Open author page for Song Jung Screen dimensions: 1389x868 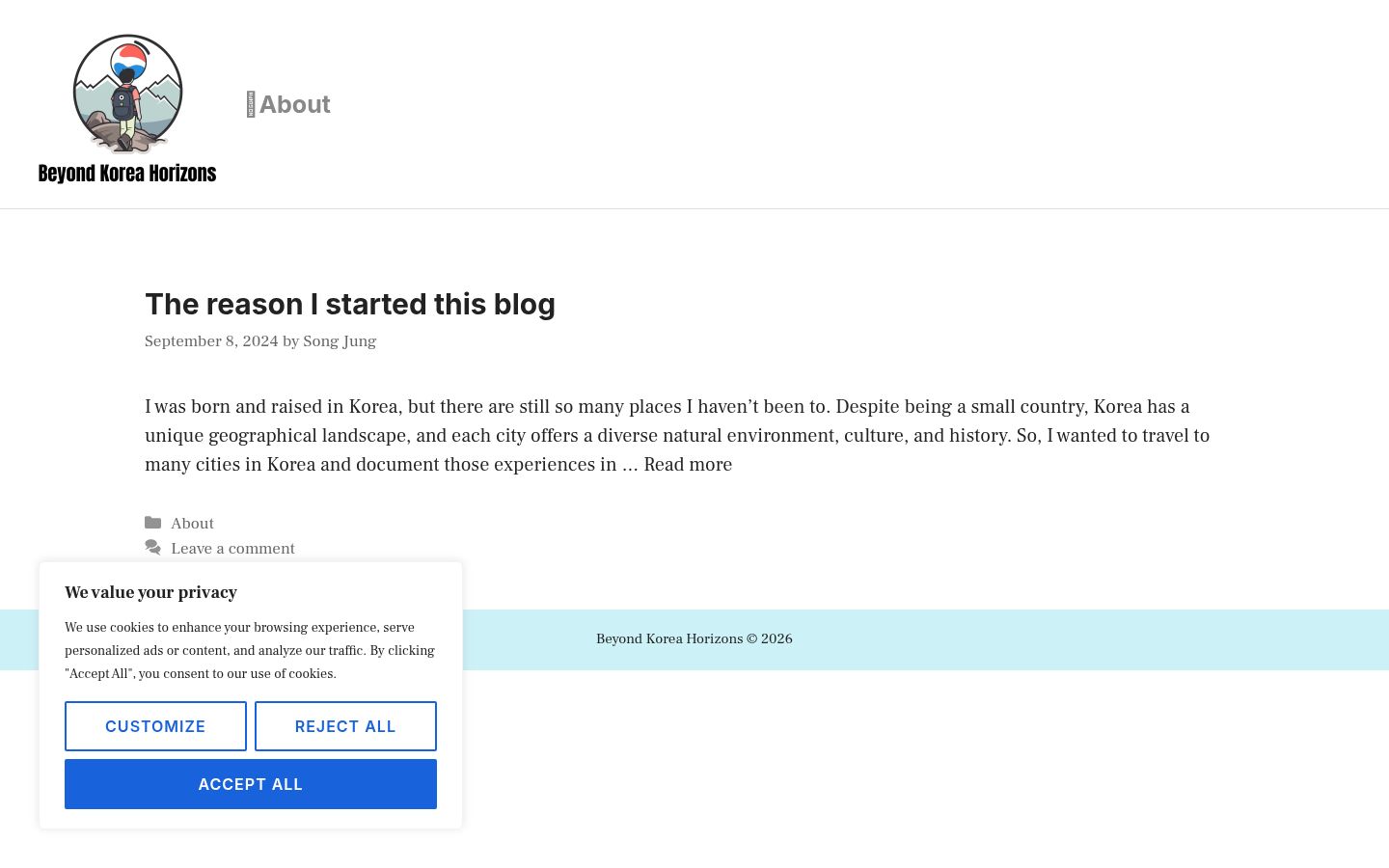click(340, 341)
